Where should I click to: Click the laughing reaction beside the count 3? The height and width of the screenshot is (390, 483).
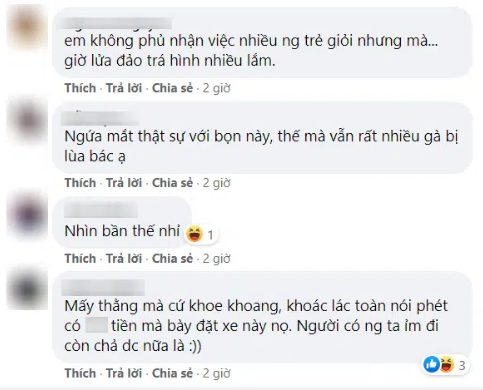[446, 364]
